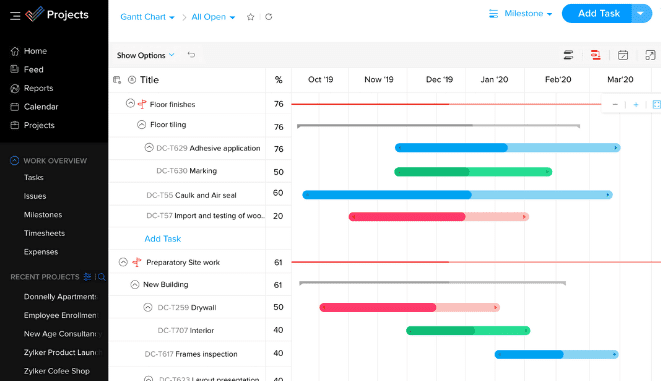Open the calendar date toolbar icon
Screen dimensions: 661x381
(x=623, y=55)
